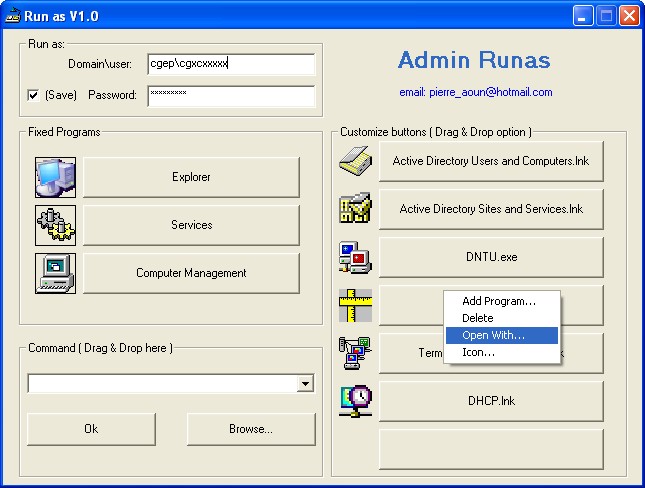
Task: Focus the Password input field
Action: (x=231, y=96)
